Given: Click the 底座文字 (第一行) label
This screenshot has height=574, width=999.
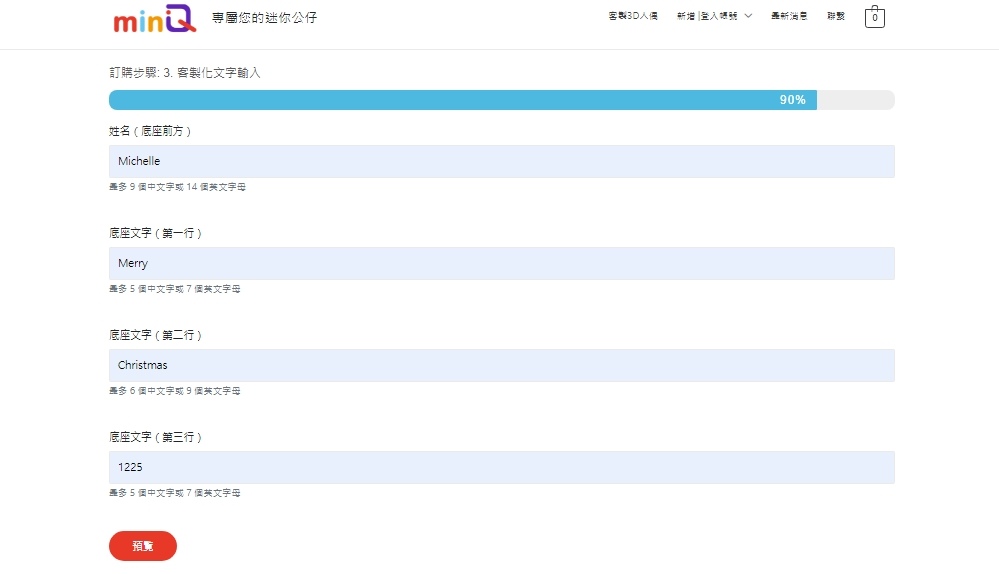Looking at the screenshot, I should point(155,233).
